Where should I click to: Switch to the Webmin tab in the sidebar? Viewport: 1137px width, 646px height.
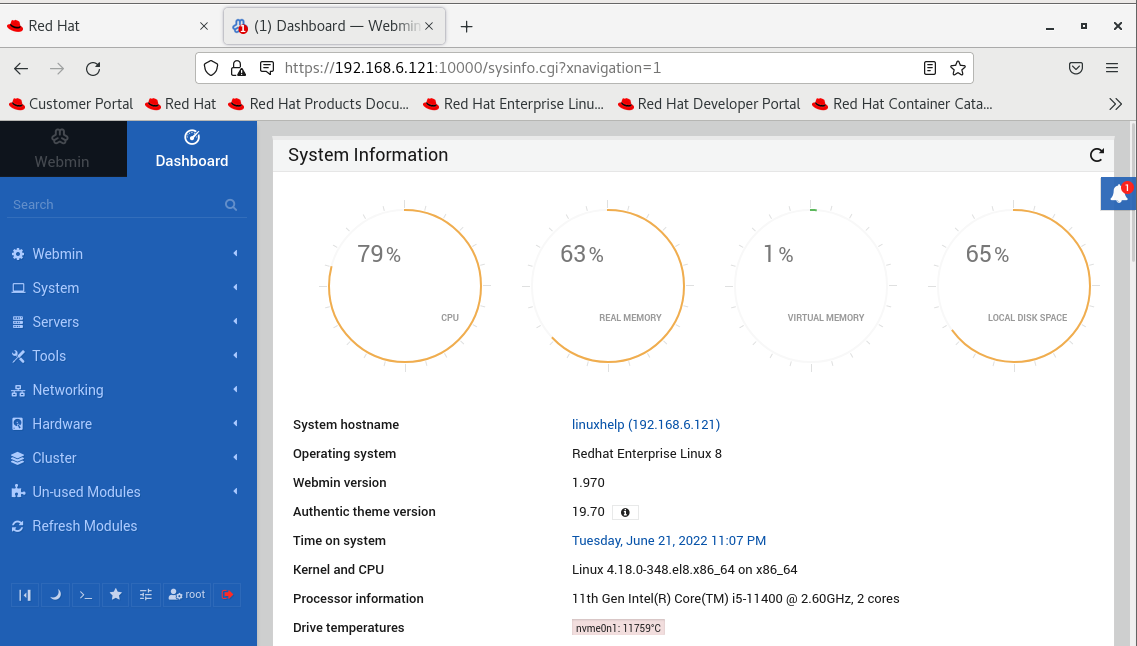click(x=63, y=149)
